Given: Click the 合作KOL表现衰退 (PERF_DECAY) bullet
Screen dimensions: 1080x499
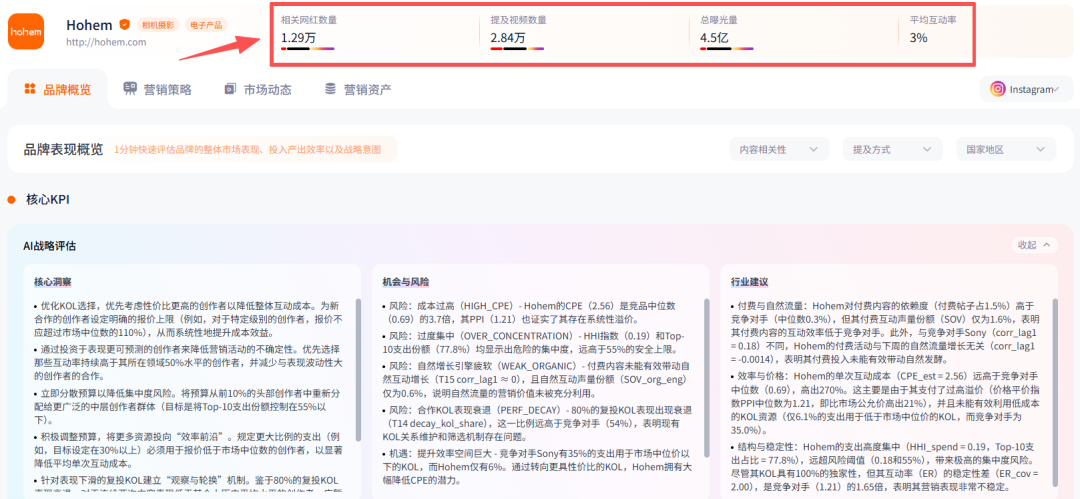Looking at the screenshot, I should coord(538,424).
